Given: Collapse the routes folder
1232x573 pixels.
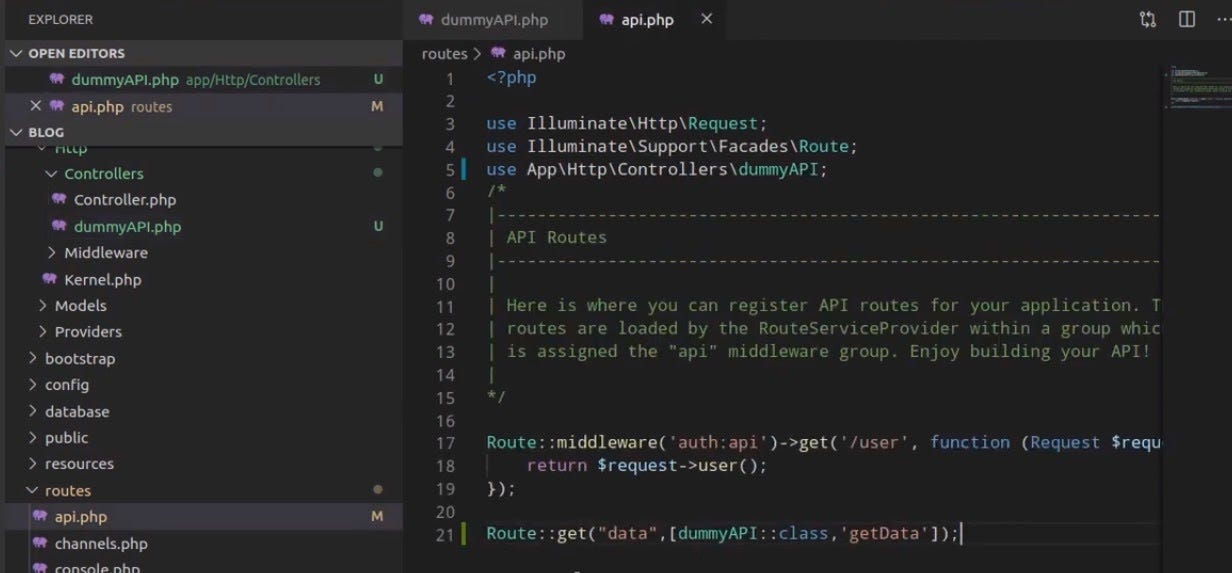Looking at the screenshot, I should (201, 491).
